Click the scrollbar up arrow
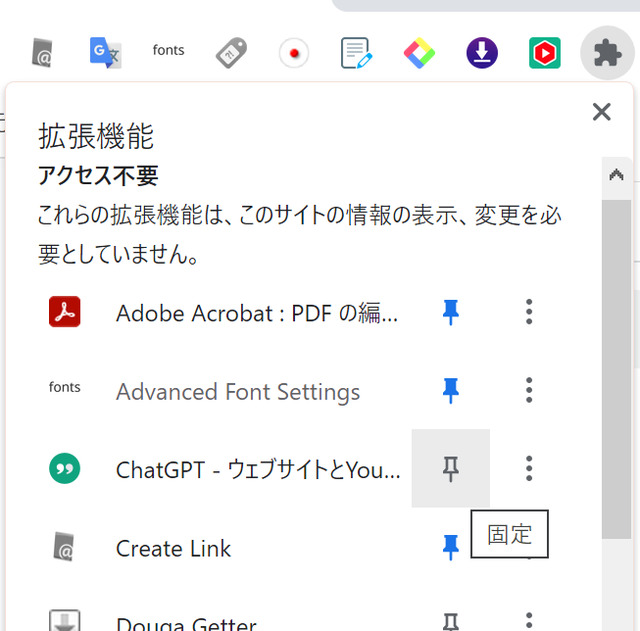 click(616, 176)
